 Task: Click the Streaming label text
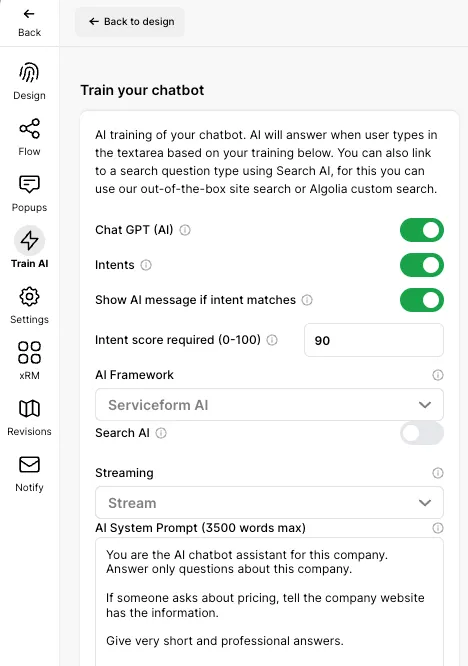[x=124, y=473]
